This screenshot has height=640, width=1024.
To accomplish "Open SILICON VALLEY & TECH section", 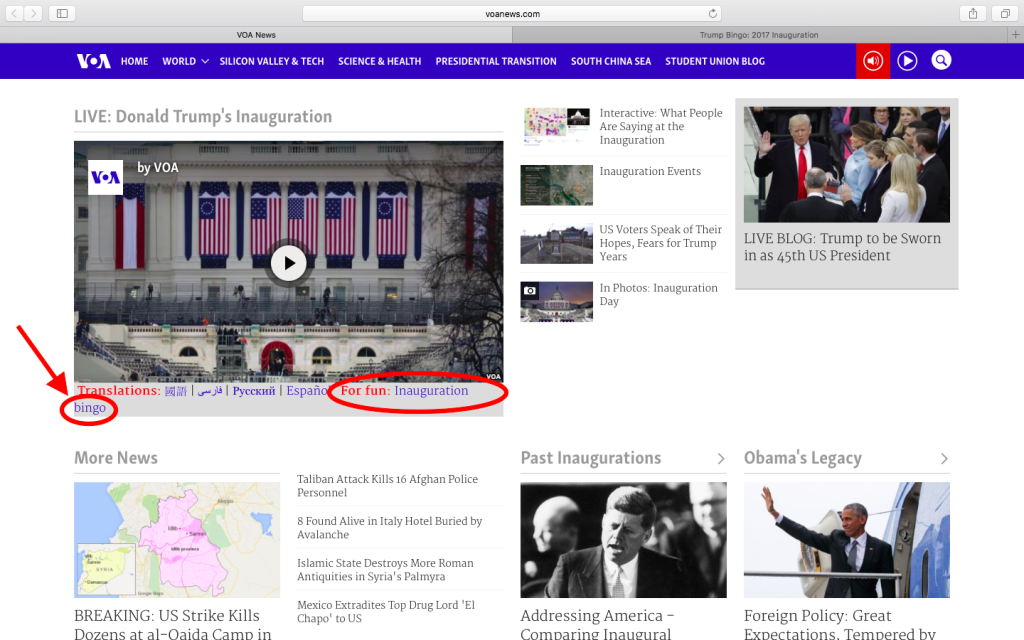I will click(272, 61).
